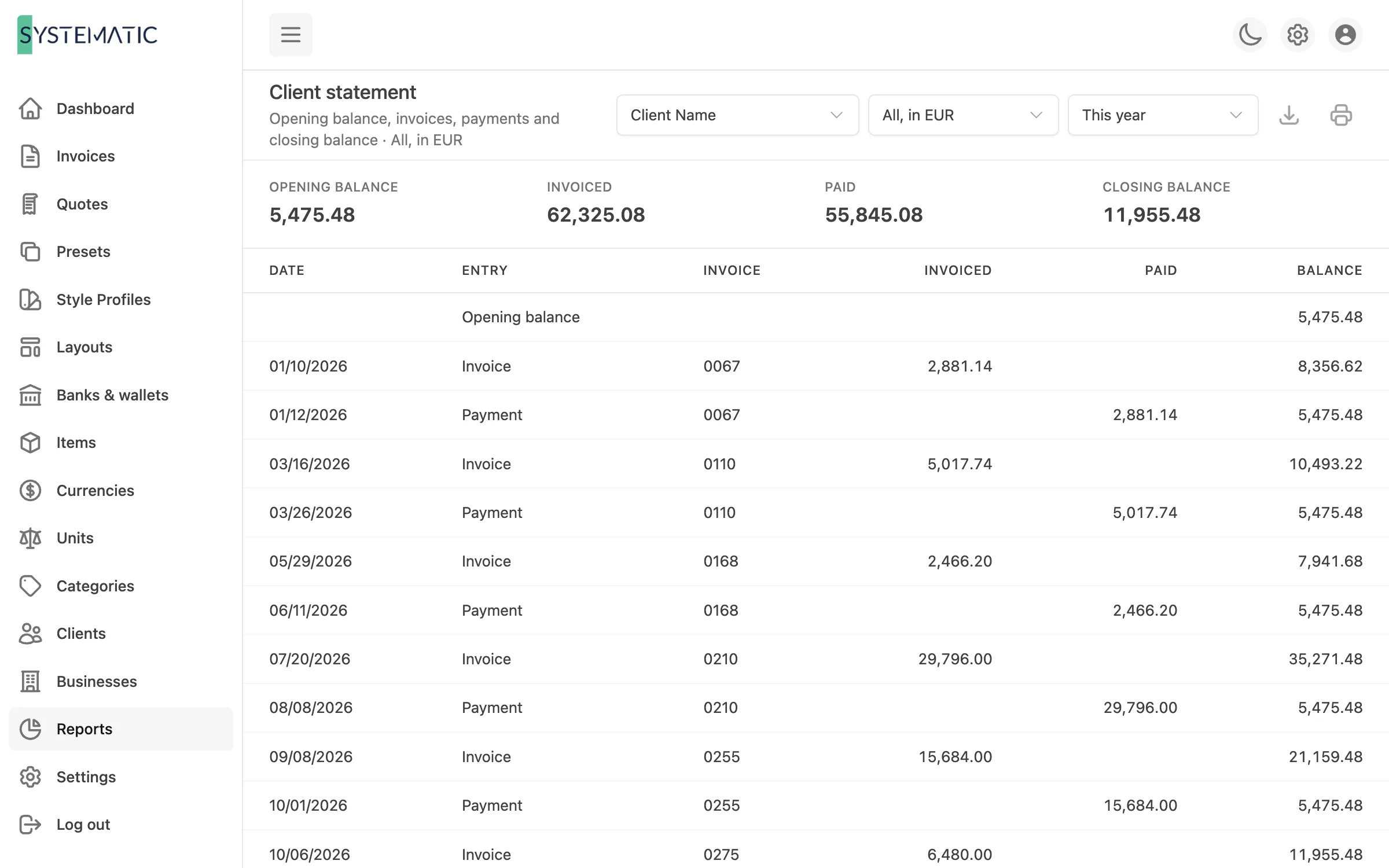
Task: Toggle the hamburger sidebar menu button
Action: point(291,35)
